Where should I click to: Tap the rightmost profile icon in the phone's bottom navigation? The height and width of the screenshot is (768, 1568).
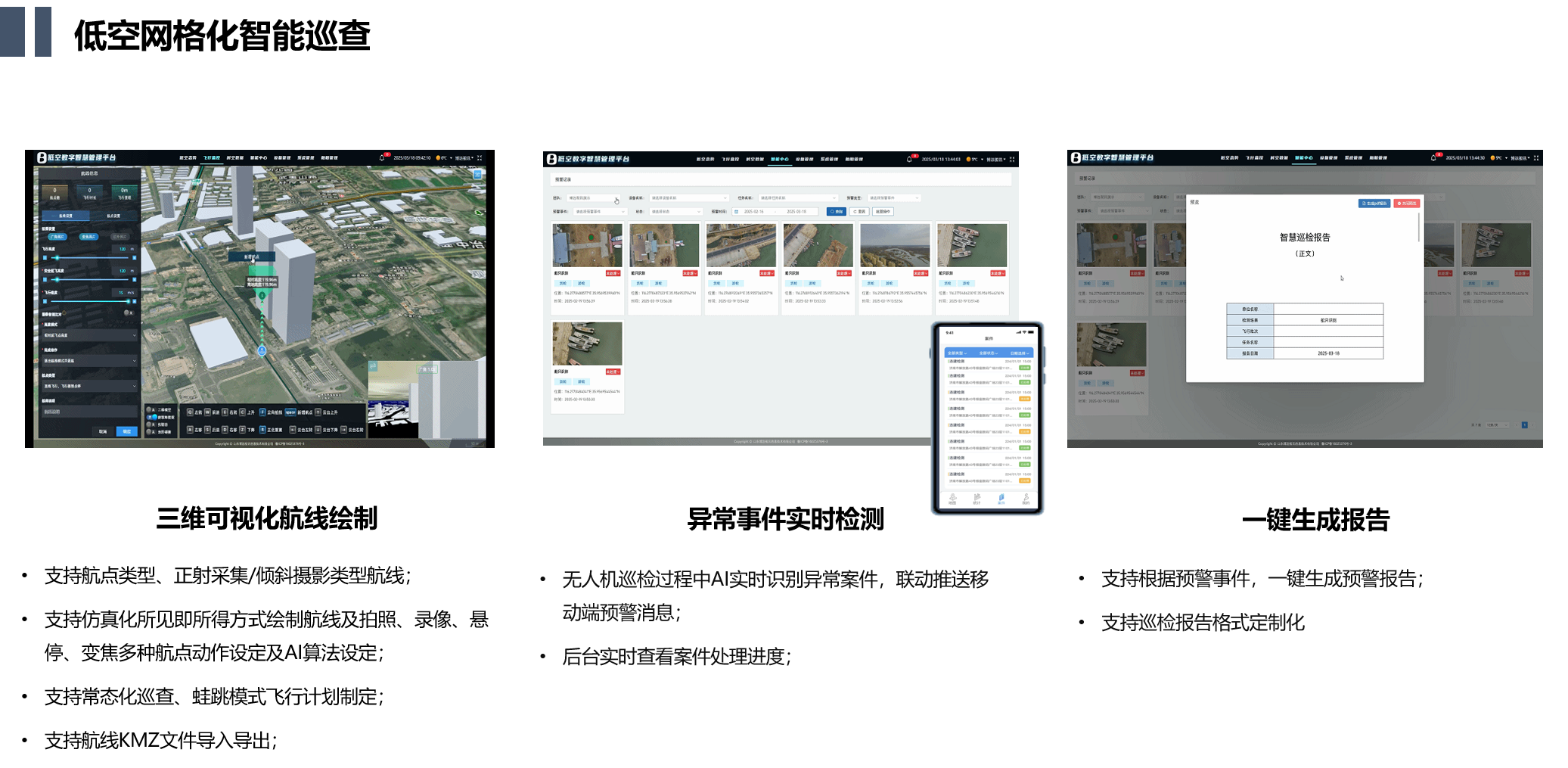(x=1026, y=498)
